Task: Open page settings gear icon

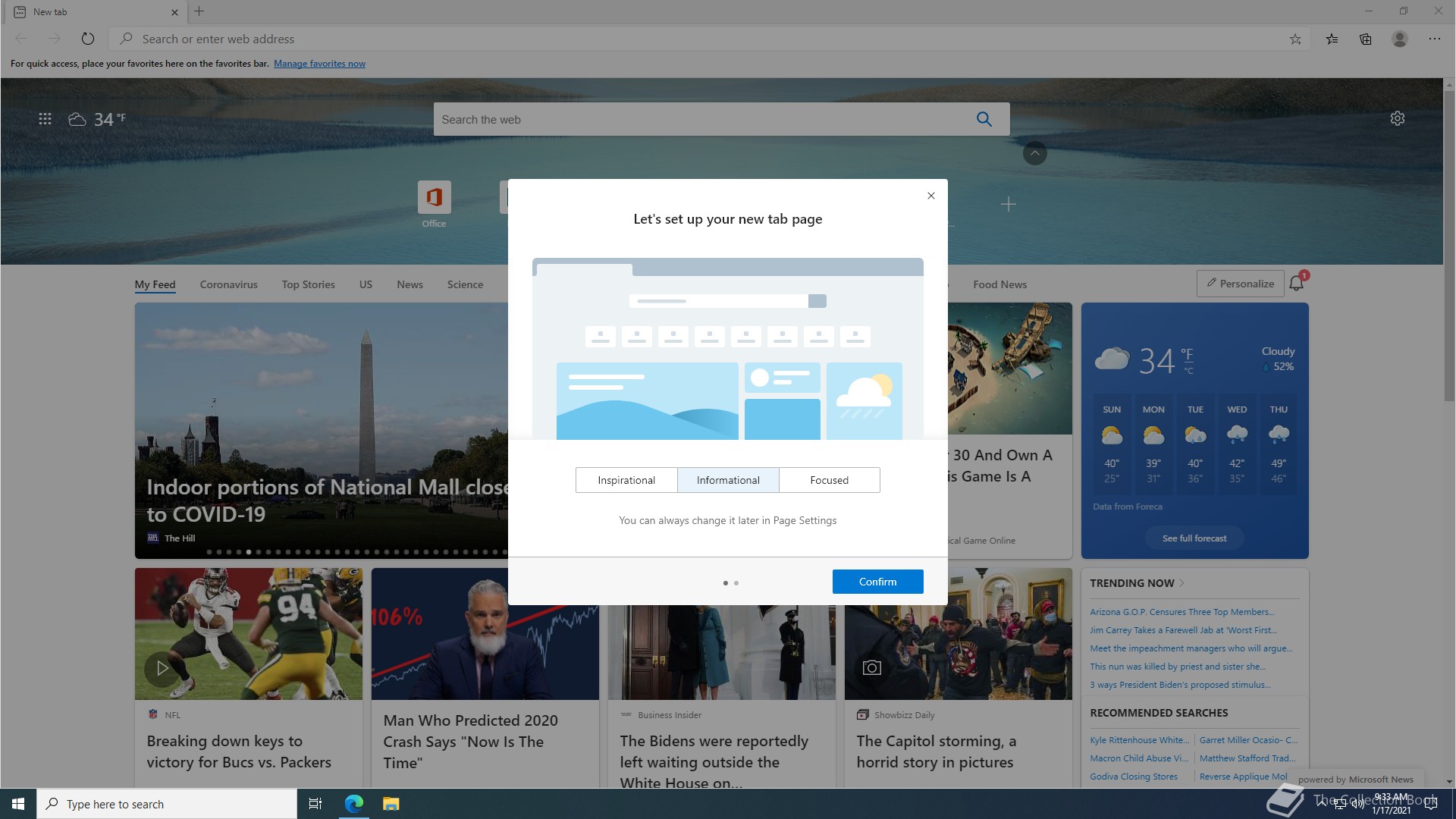Action: click(1398, 118)
